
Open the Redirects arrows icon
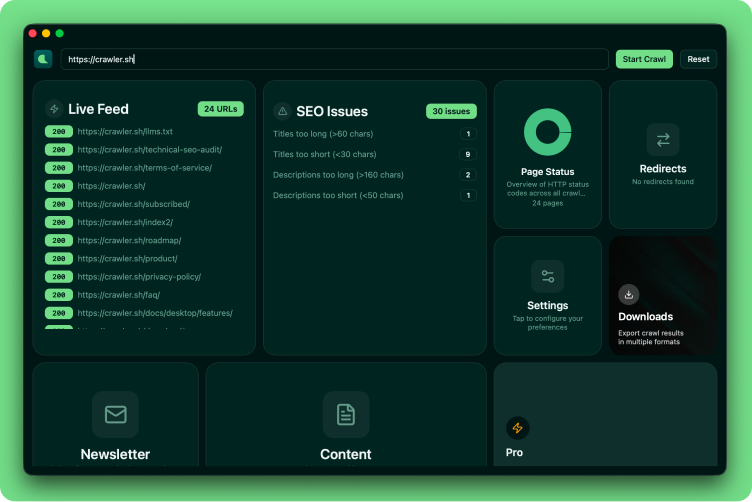pos(662,140)
